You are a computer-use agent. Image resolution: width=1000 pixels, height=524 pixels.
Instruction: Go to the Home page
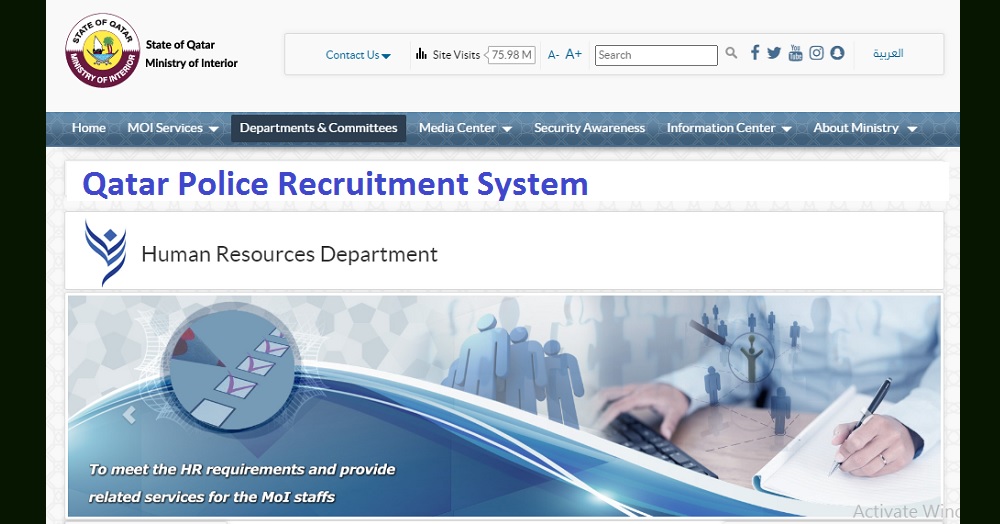pos(88,128)
